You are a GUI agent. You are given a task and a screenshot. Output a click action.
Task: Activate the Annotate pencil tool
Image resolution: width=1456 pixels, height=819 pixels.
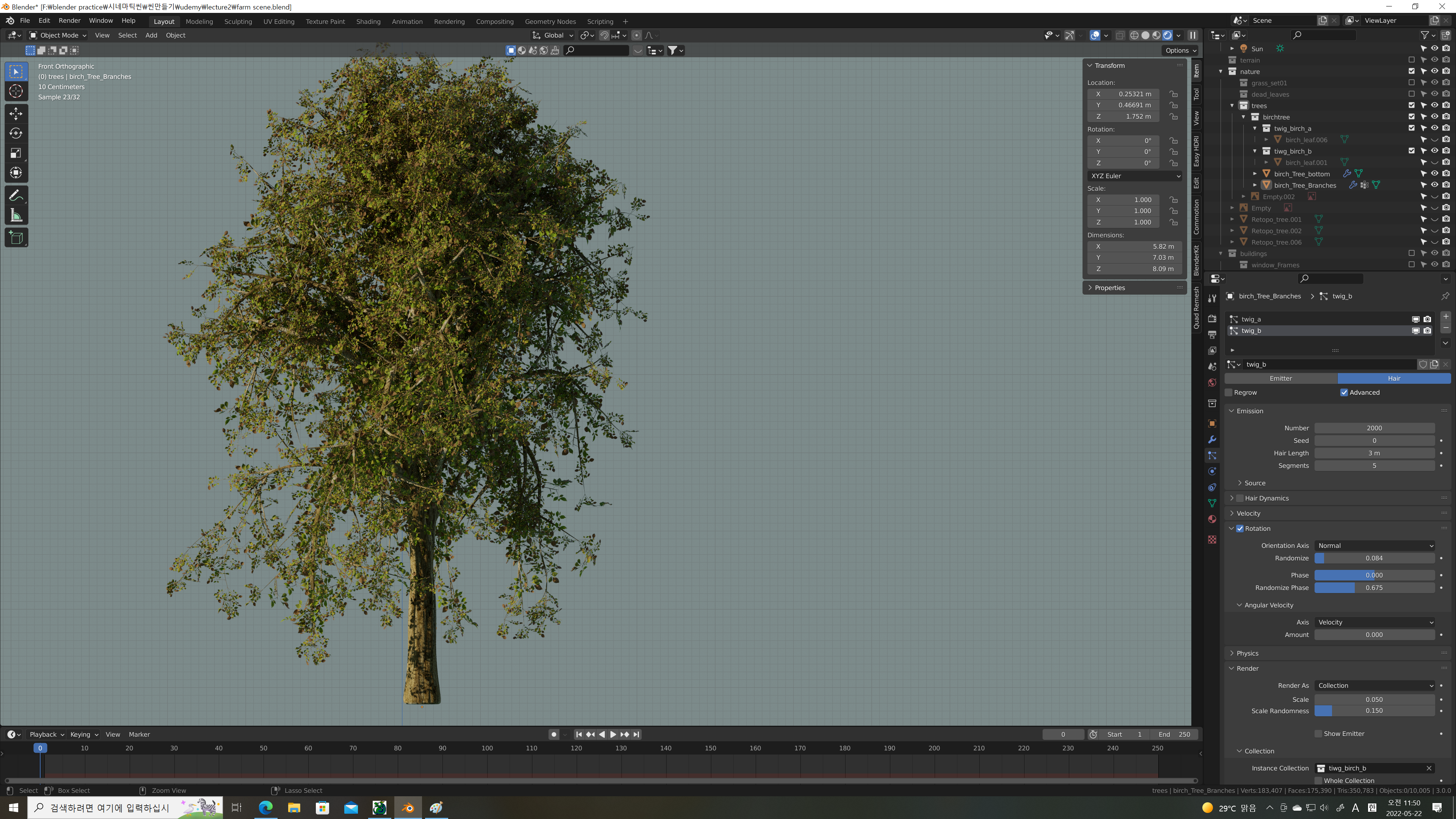pyautogui.click(x=16, y=196)
